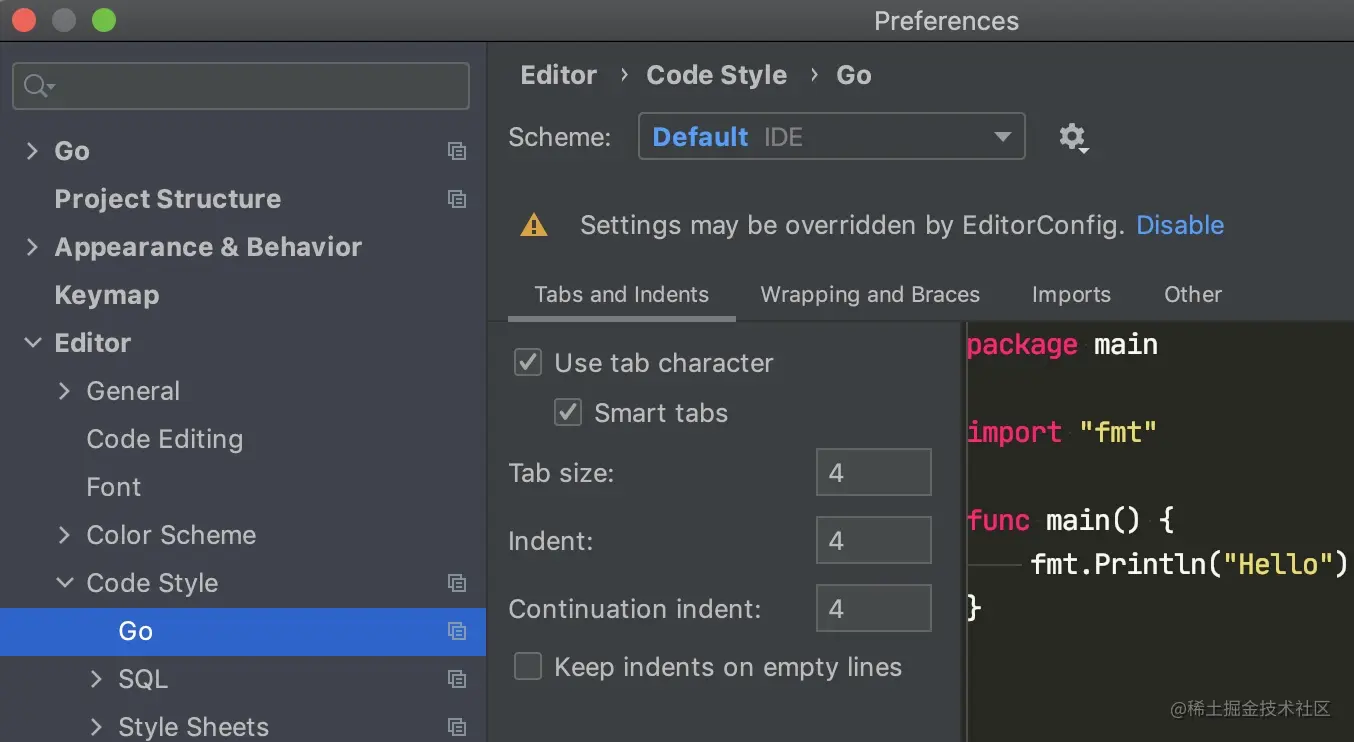Enable Keep indents on empty lines
Screen dimensions: 1354x742
point(528,667)
